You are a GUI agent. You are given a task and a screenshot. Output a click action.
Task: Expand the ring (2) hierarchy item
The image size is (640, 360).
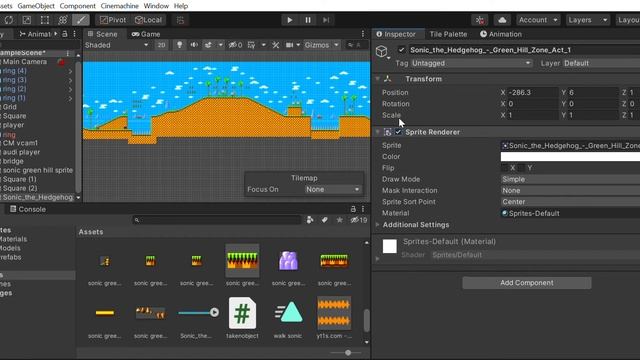pos(70,89)
